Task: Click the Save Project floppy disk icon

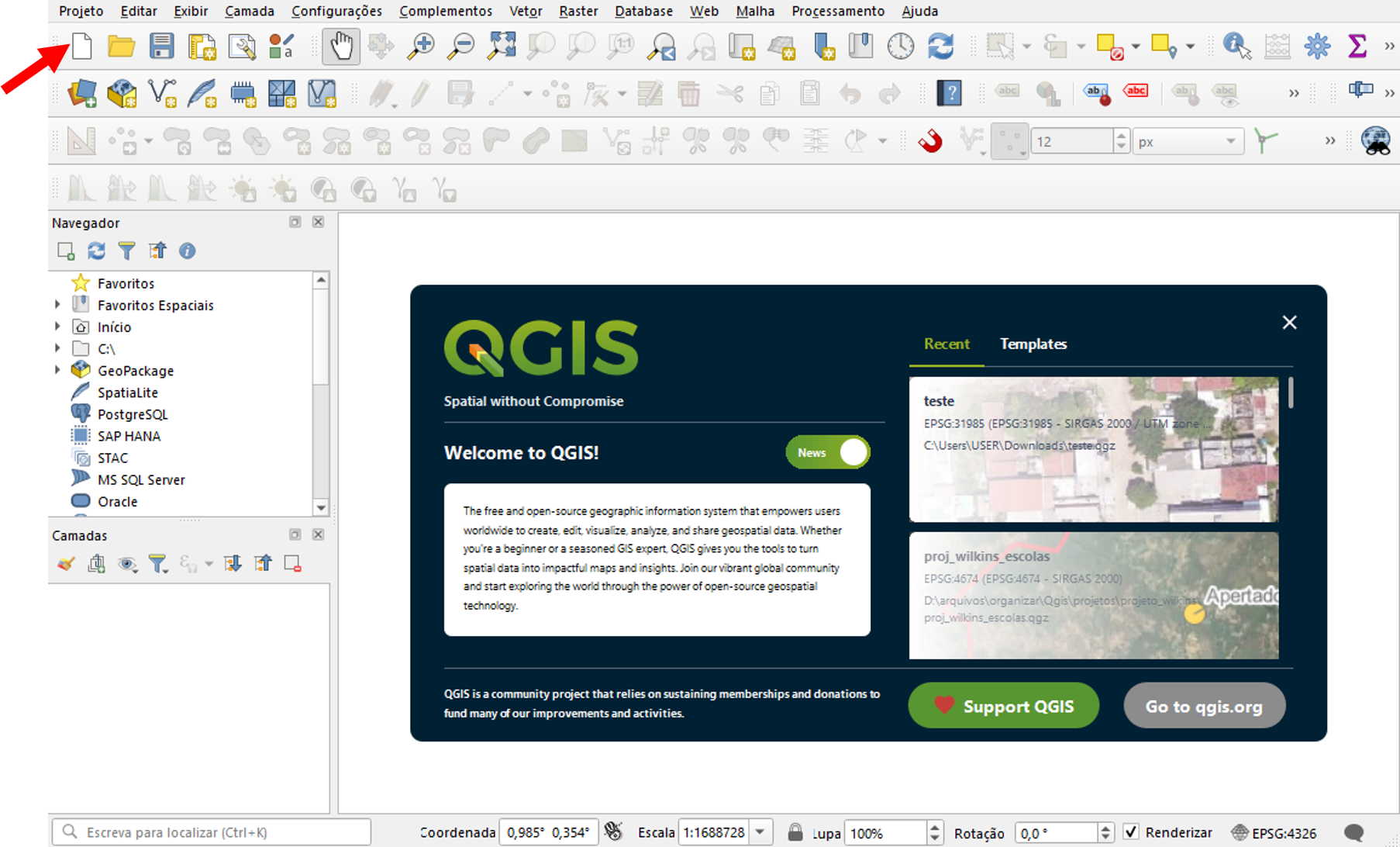Action: [161, 47]
